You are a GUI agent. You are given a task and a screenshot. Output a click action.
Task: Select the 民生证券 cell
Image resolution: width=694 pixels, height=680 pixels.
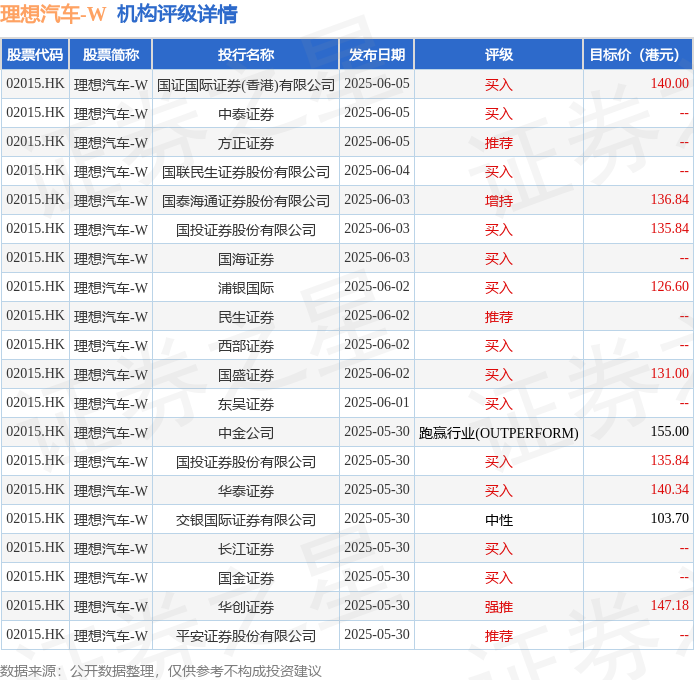pyautogui.click(x=246, y=317)
